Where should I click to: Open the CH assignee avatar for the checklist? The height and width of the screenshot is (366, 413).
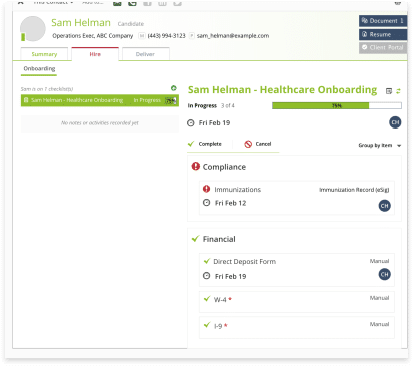pyautogui.click(x=395, y=122)
